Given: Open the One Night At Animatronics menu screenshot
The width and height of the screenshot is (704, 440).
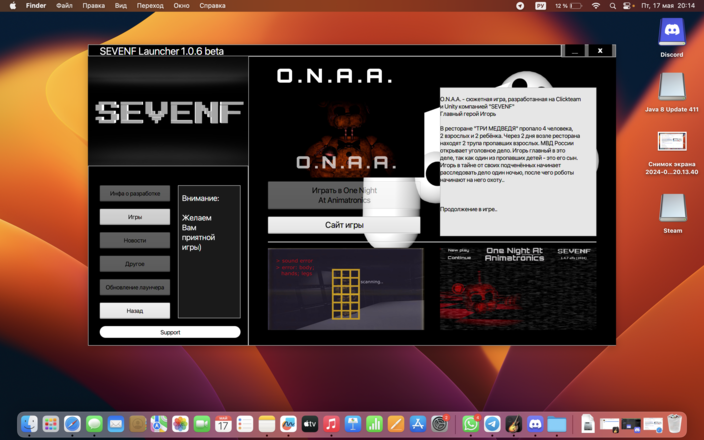Looking at the screenshot, I should pyautogui.click(x=518, y=288).
